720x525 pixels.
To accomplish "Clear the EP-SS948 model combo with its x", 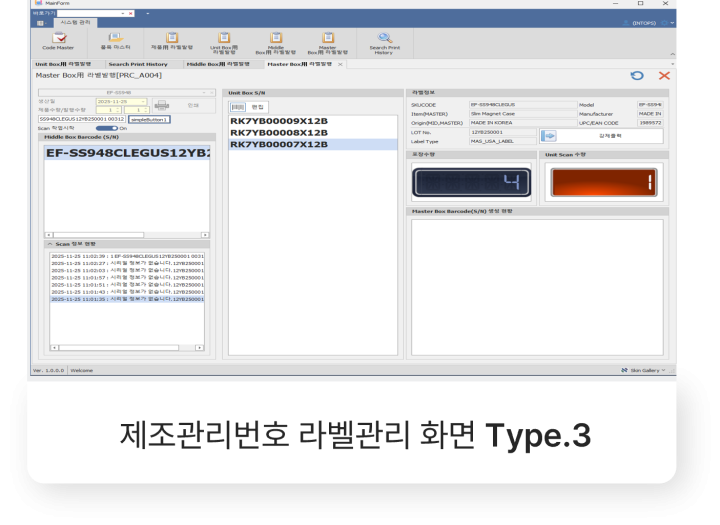I will pos(211,92).
